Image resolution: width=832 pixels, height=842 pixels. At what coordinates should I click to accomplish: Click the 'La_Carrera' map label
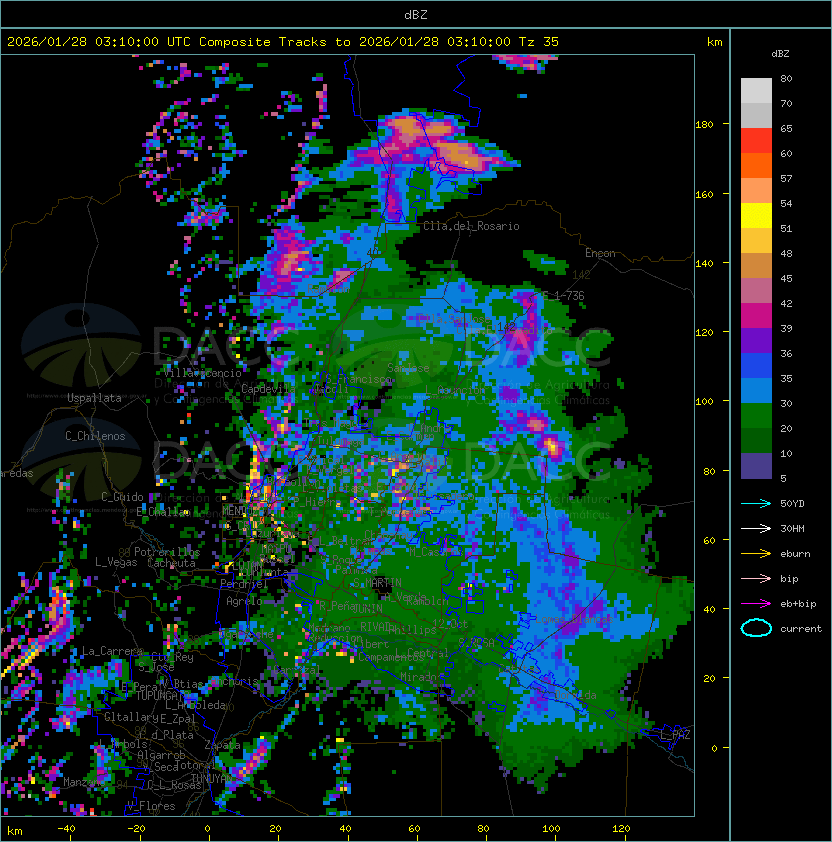pos(112,651)
